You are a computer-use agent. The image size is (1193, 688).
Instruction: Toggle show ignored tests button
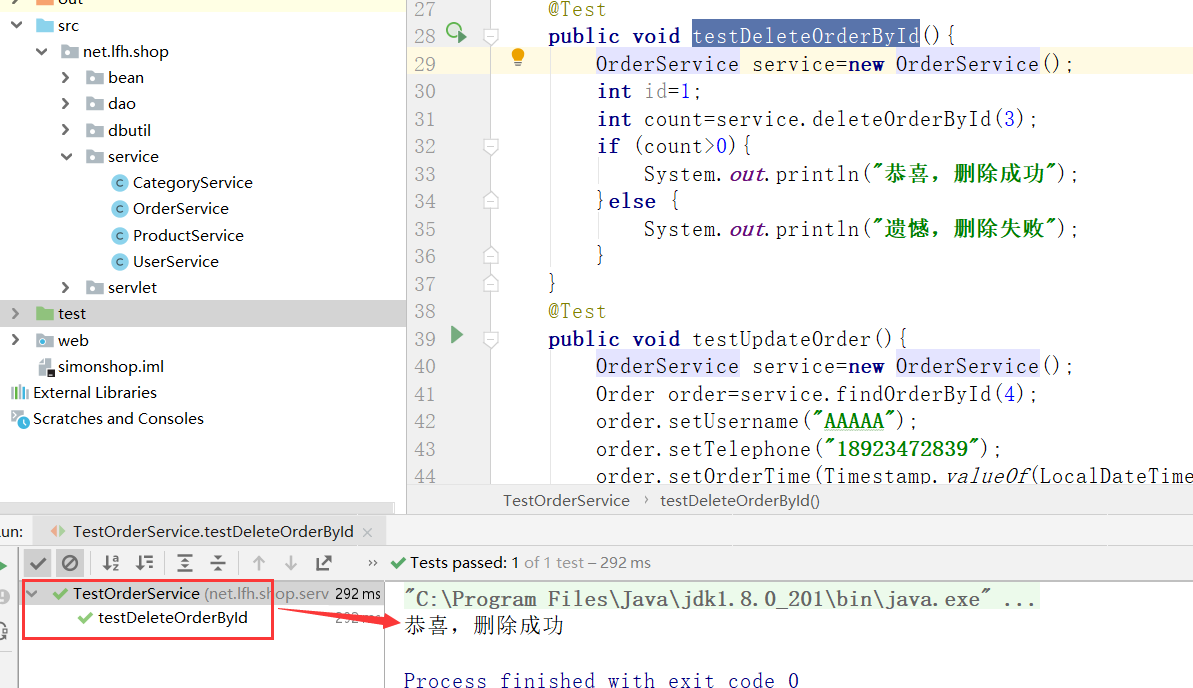coord(70,563)
